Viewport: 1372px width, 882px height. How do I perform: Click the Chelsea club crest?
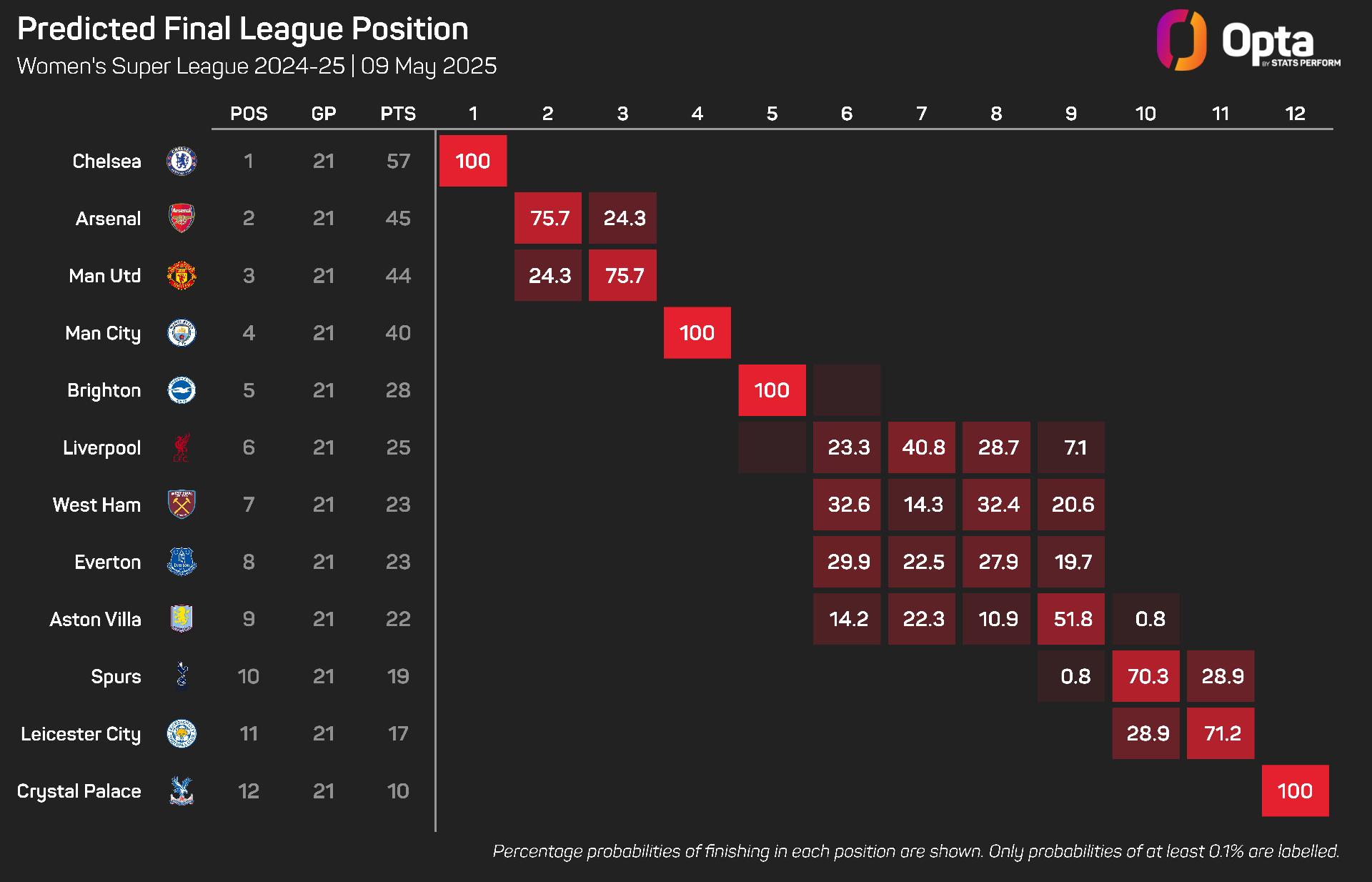click(182, 161)
